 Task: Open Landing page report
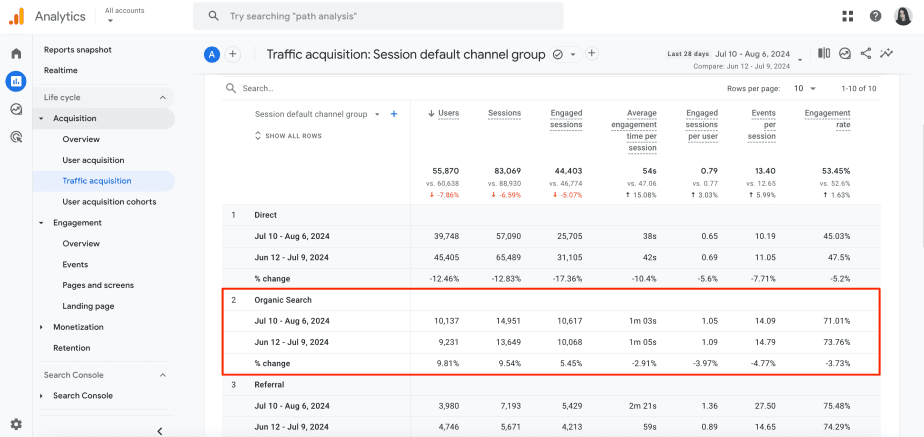[x=88, y=306]
